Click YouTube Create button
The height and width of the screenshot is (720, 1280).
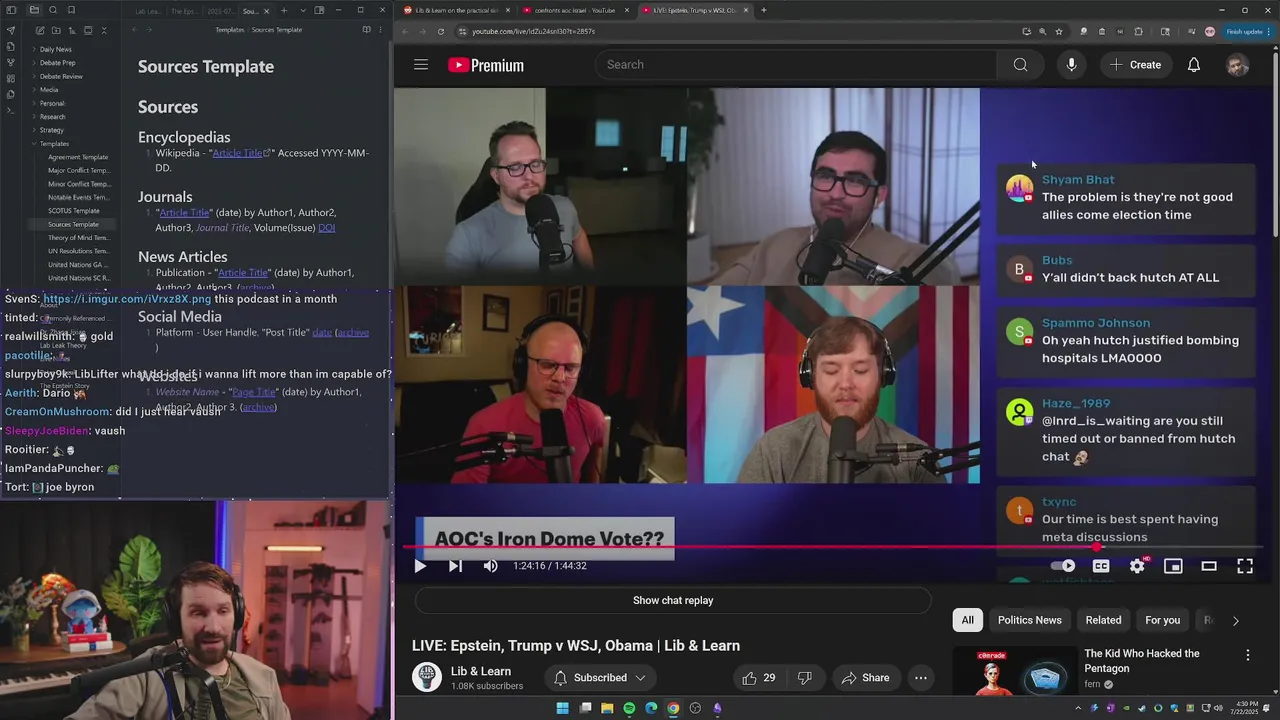tap(1134, 65)
